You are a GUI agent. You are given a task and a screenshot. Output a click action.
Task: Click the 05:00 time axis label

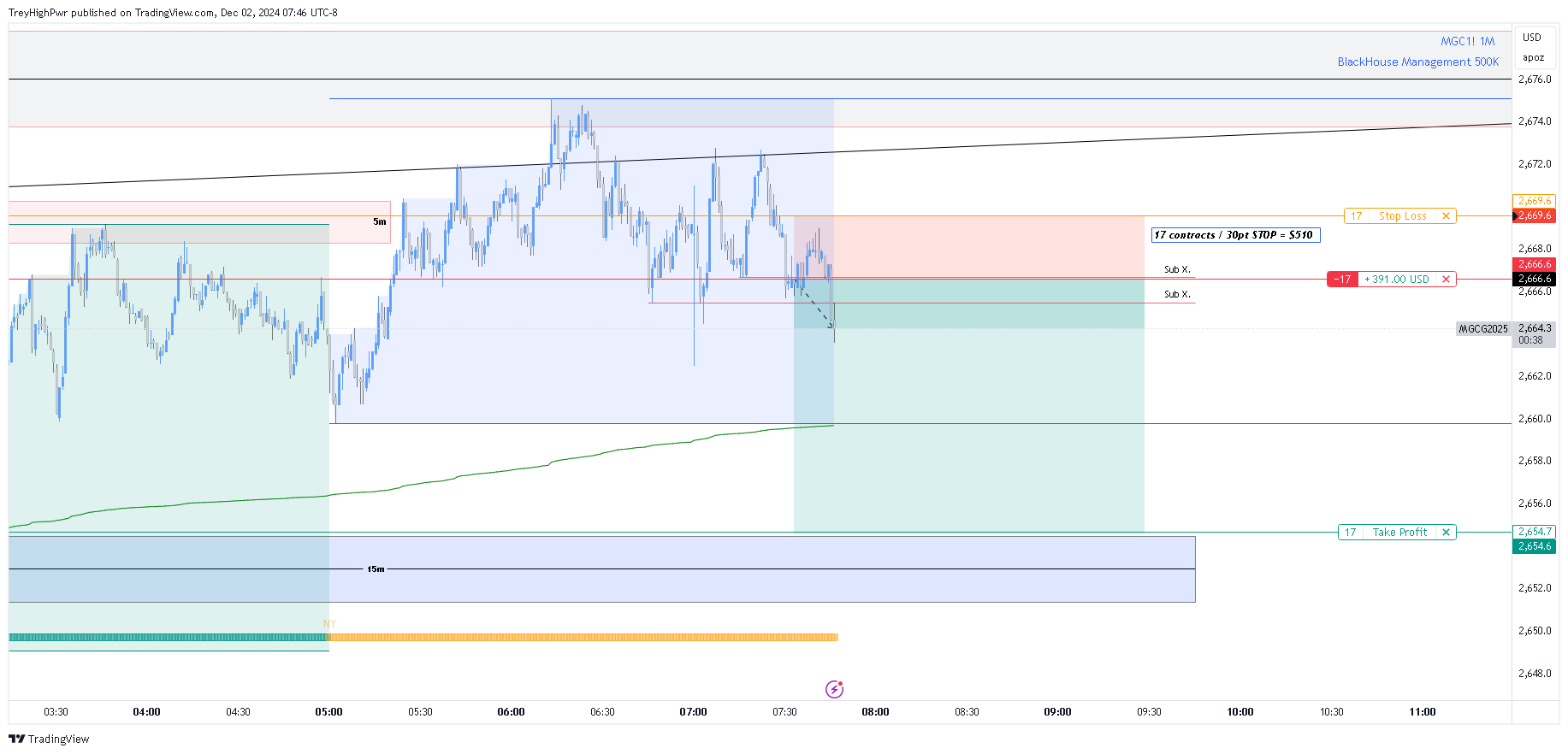tap(328, 711)
